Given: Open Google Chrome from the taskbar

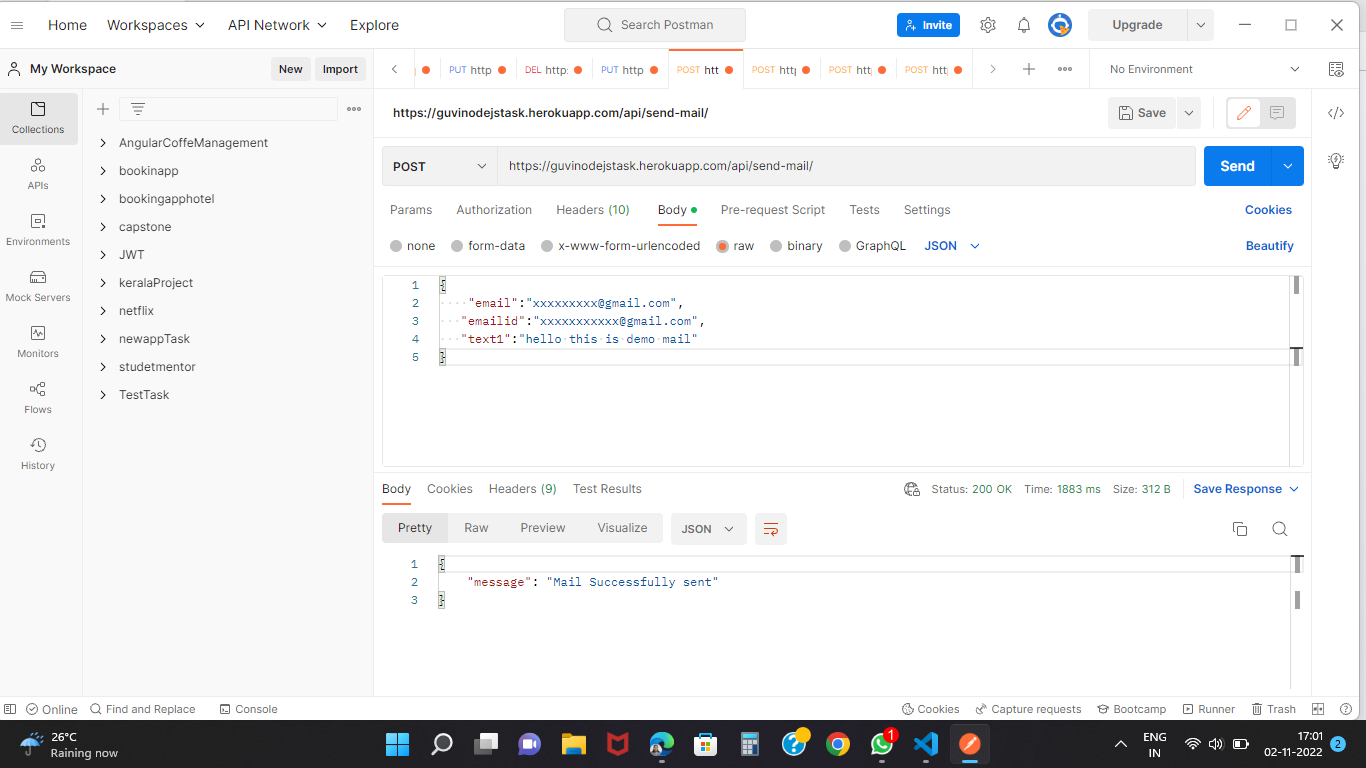Looking at the screenshot, I should point(838,744).
